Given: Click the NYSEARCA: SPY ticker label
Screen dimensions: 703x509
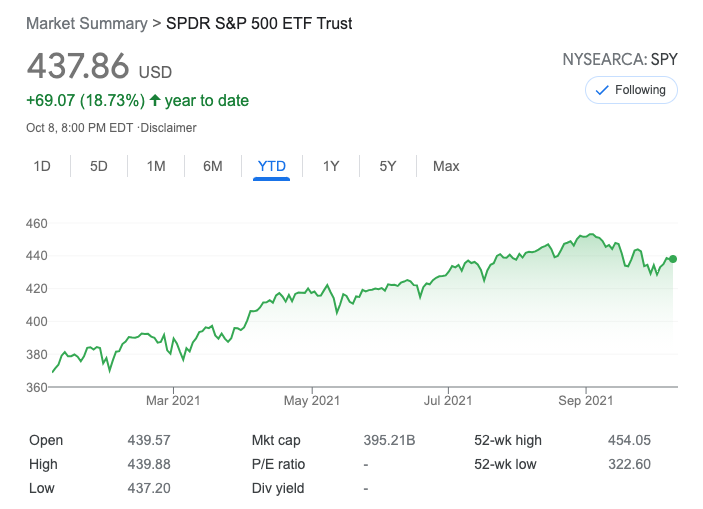Looking at the screenshot, I should click(620, 59).
